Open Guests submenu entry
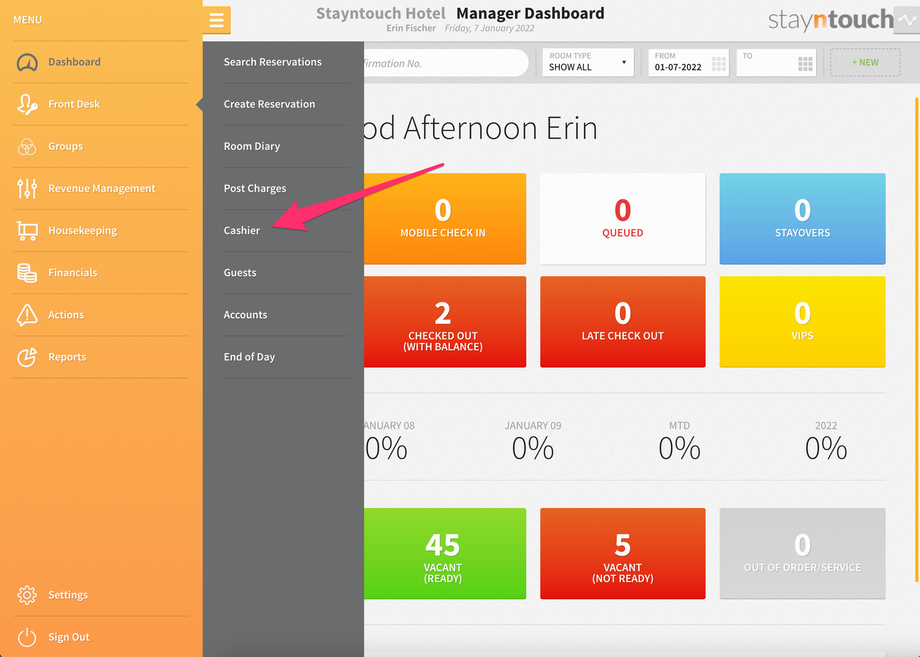This screenshot has width=920, height=657. click(x=240, y=273)
